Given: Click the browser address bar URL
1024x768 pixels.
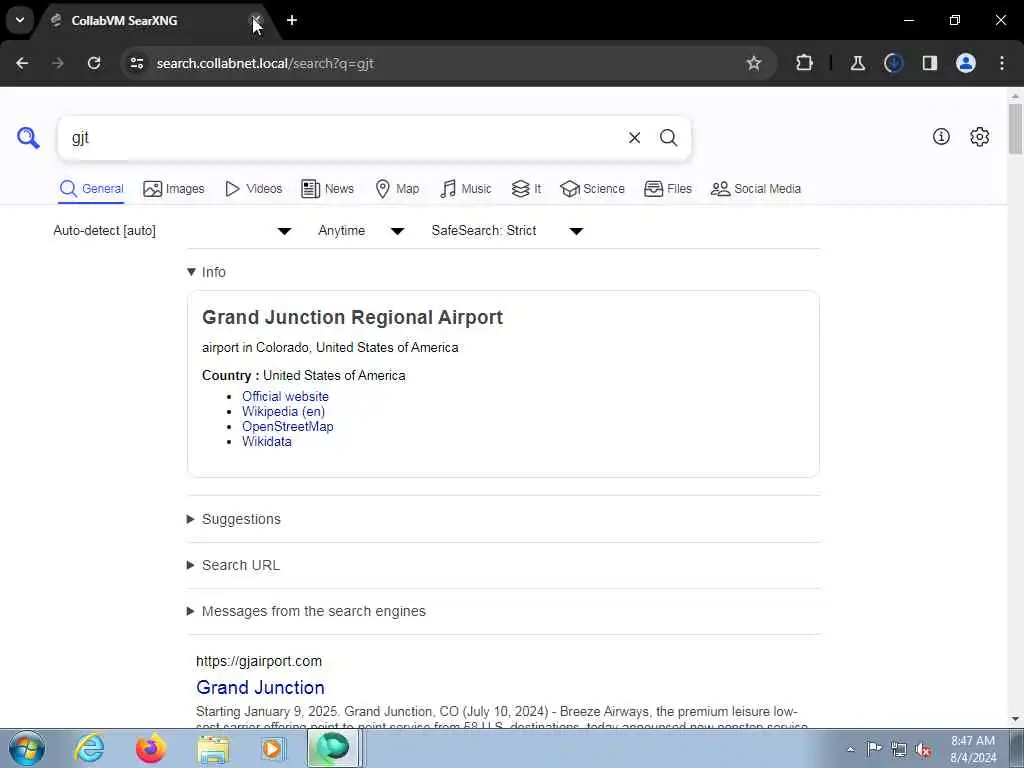Looking at the screenshot, I should coord(264,63).
